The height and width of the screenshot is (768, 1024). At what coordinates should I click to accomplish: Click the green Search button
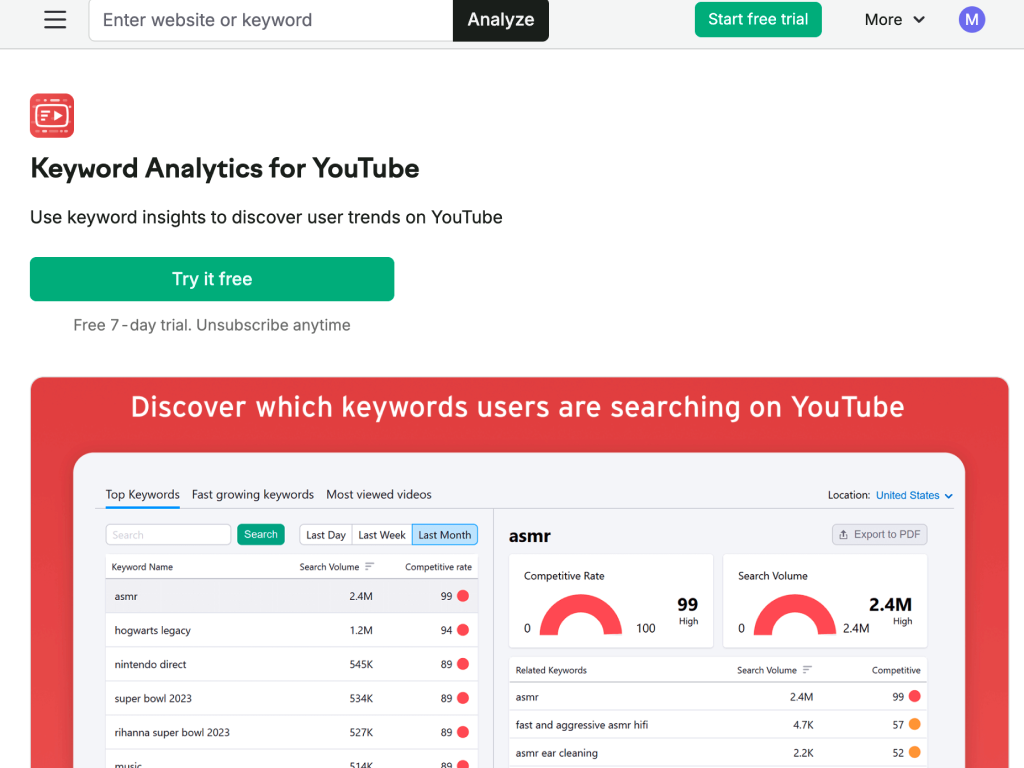pyautogui.click(x=261, y=534)
